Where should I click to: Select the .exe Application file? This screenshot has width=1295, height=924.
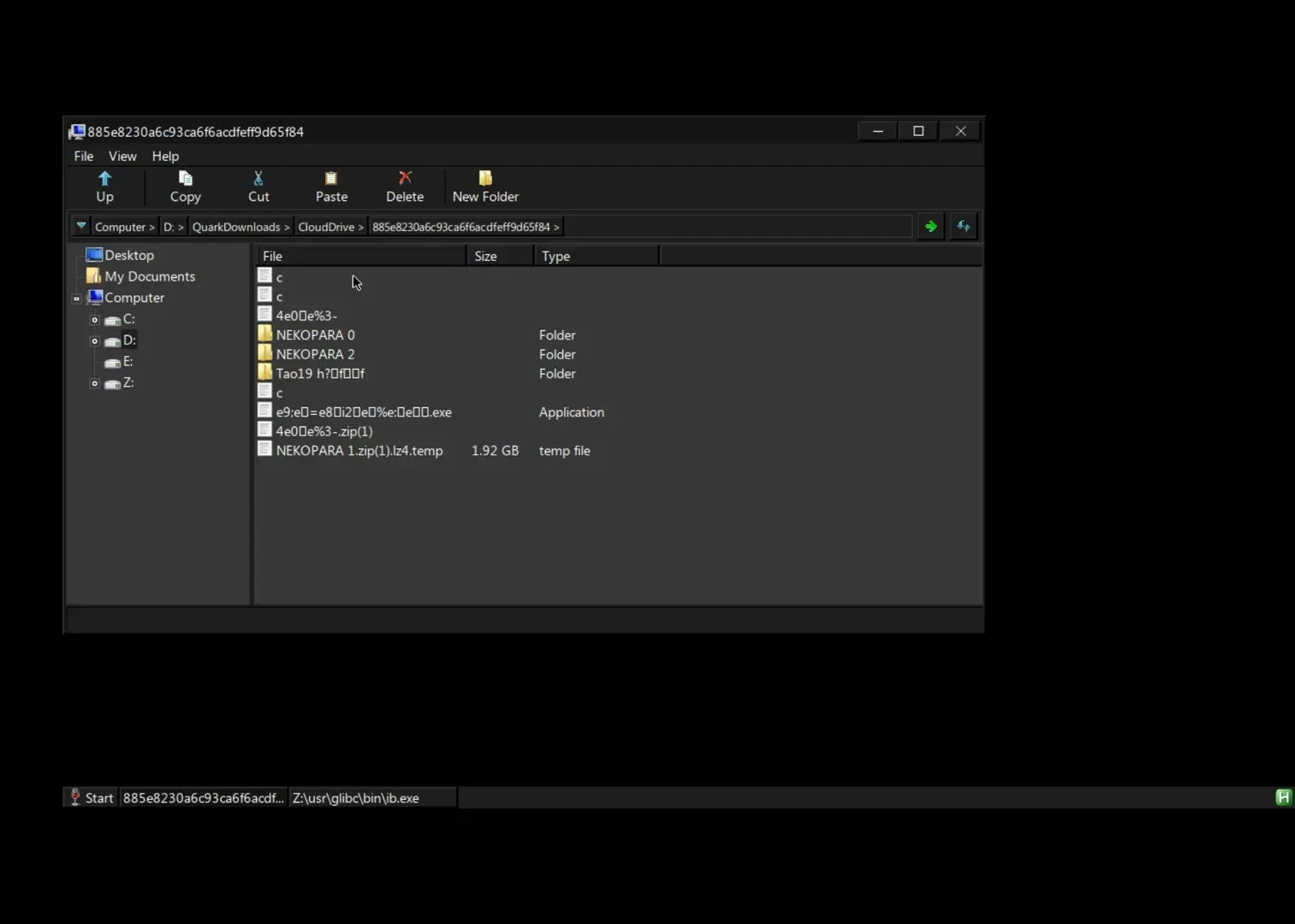[364, 412]
